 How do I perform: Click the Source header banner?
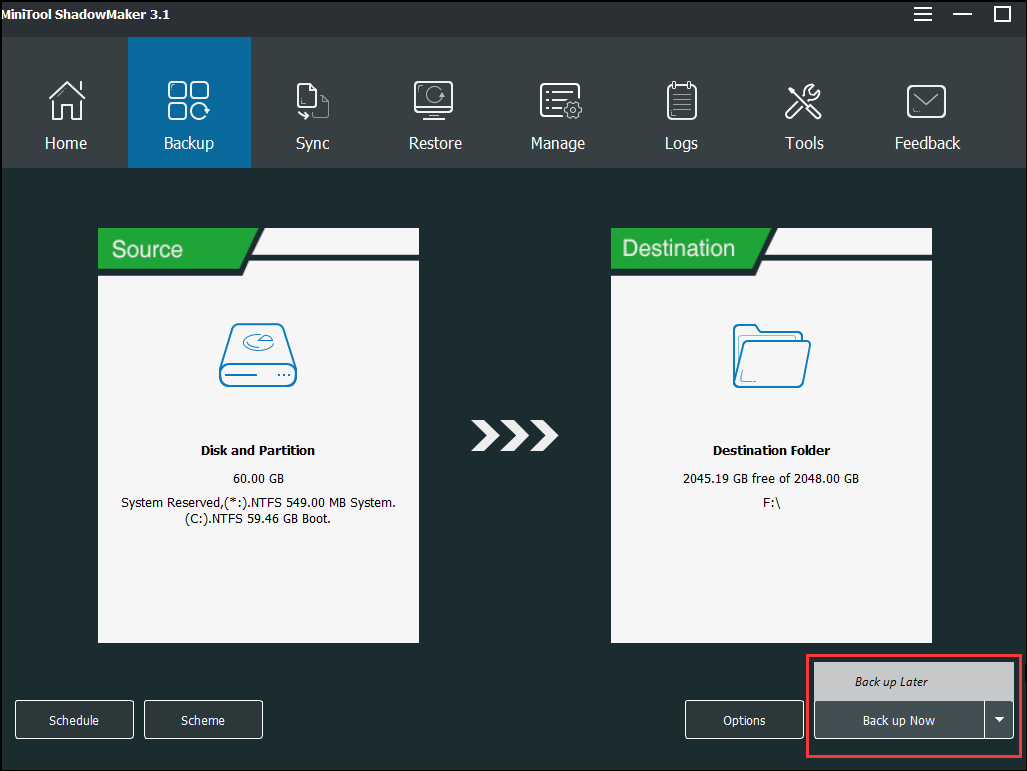177,249
